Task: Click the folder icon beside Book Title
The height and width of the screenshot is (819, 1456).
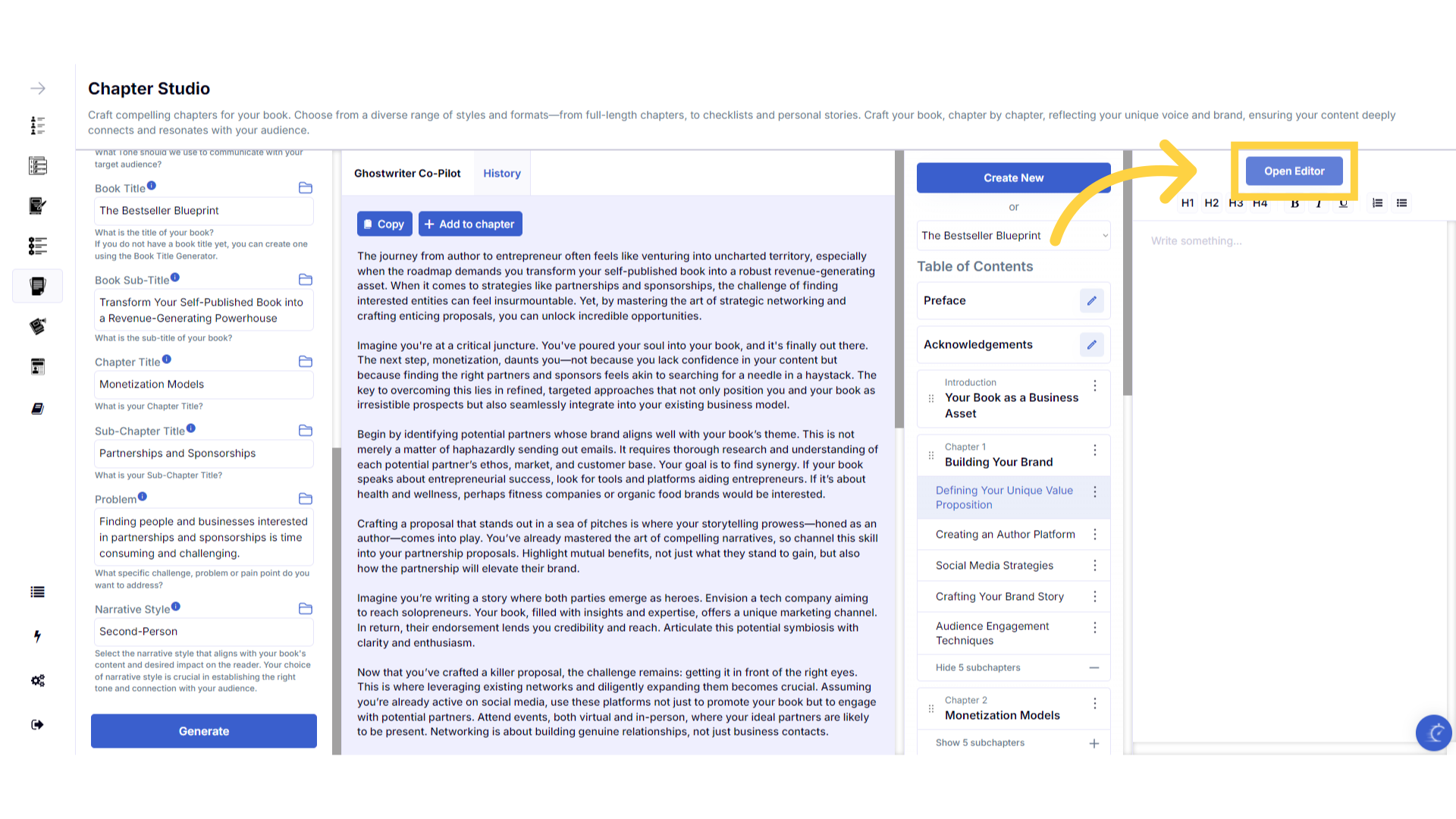Action: (x=306, y=188)
